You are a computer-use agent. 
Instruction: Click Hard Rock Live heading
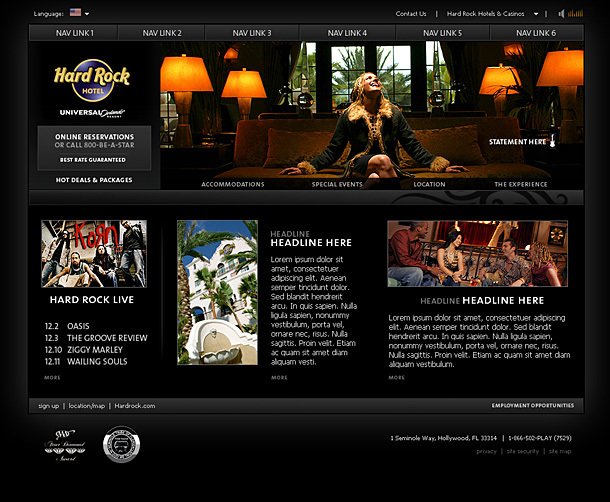(92, 300)
